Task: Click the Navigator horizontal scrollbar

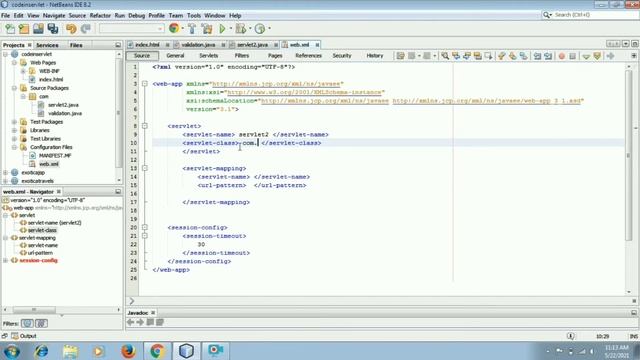Action: click(x=34, y=310)
